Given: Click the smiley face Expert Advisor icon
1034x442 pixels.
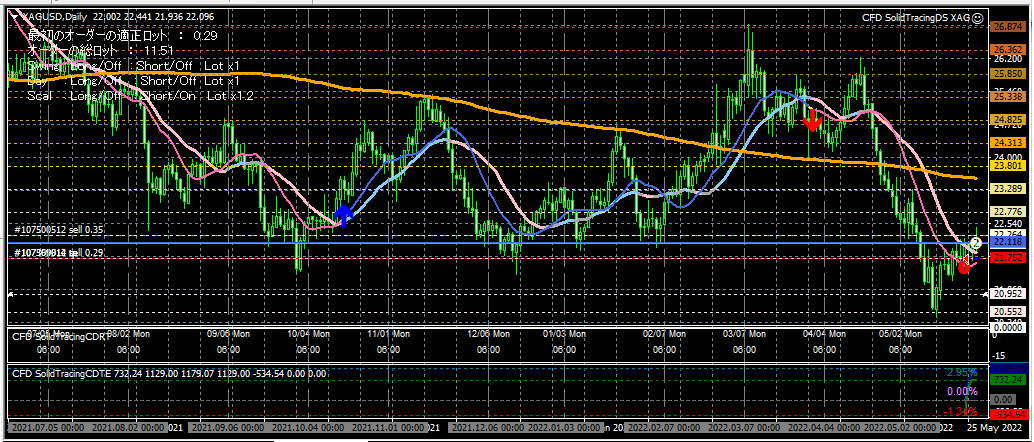Looking at the screenshot, I should click(977, 18).
